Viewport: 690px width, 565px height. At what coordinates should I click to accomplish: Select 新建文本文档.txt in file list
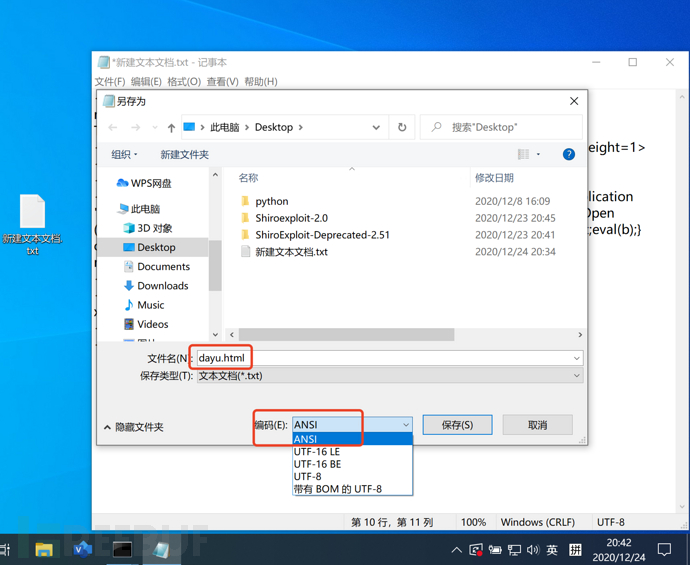[291, 252]
